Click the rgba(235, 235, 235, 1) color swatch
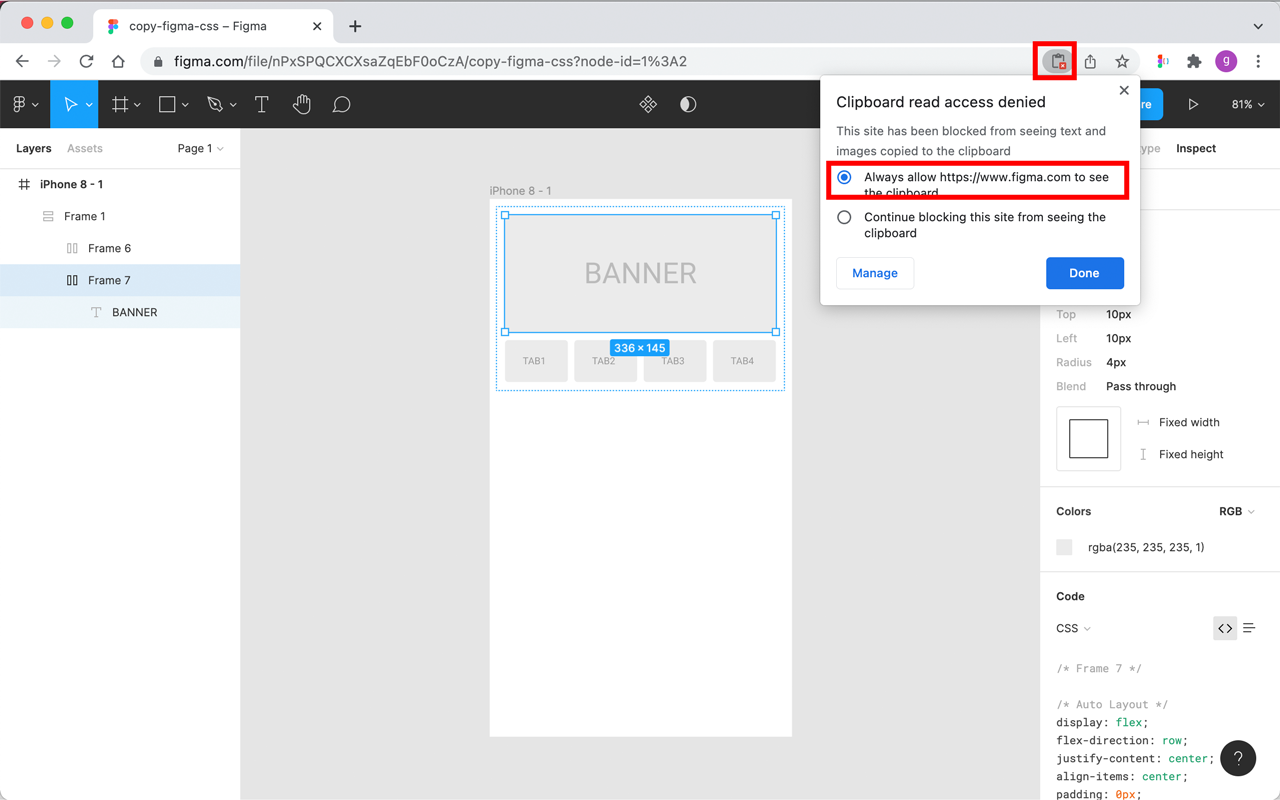Viewport: 1280px width, 800px height. coord(1064,547)
